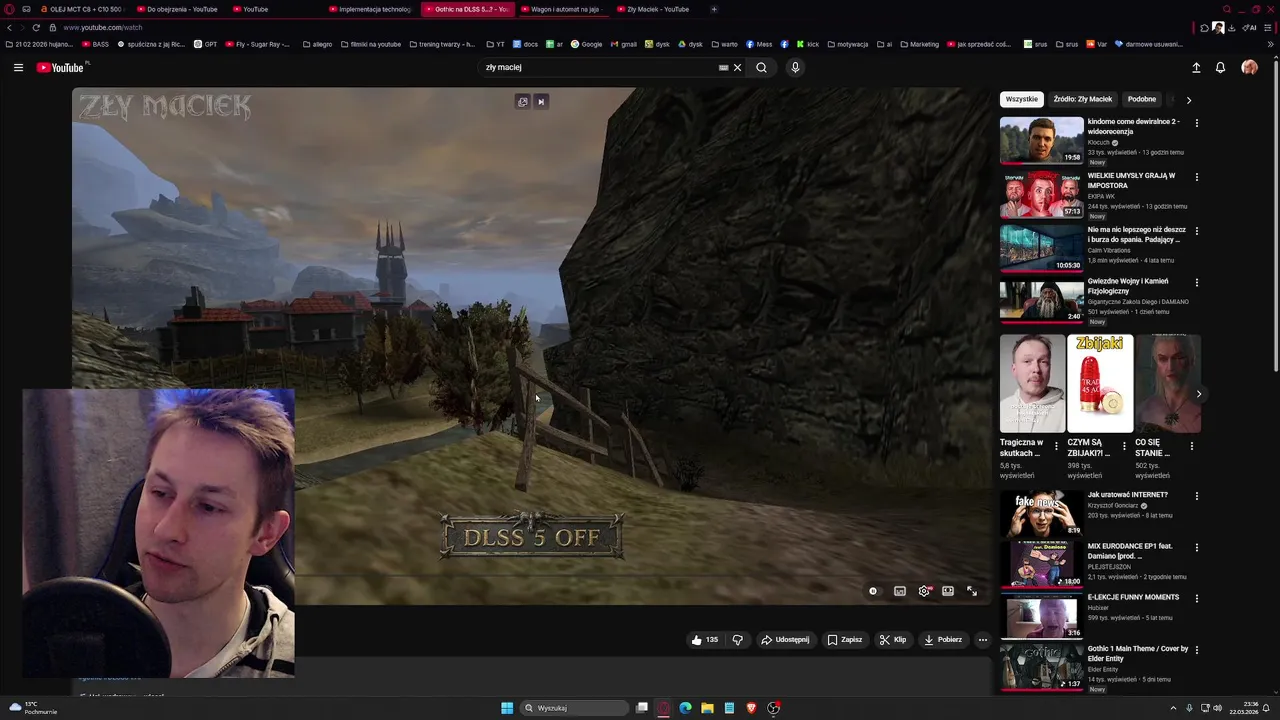
Task: Switch to the Wagon i automat na jaja tab
Action: pos(563,9)
